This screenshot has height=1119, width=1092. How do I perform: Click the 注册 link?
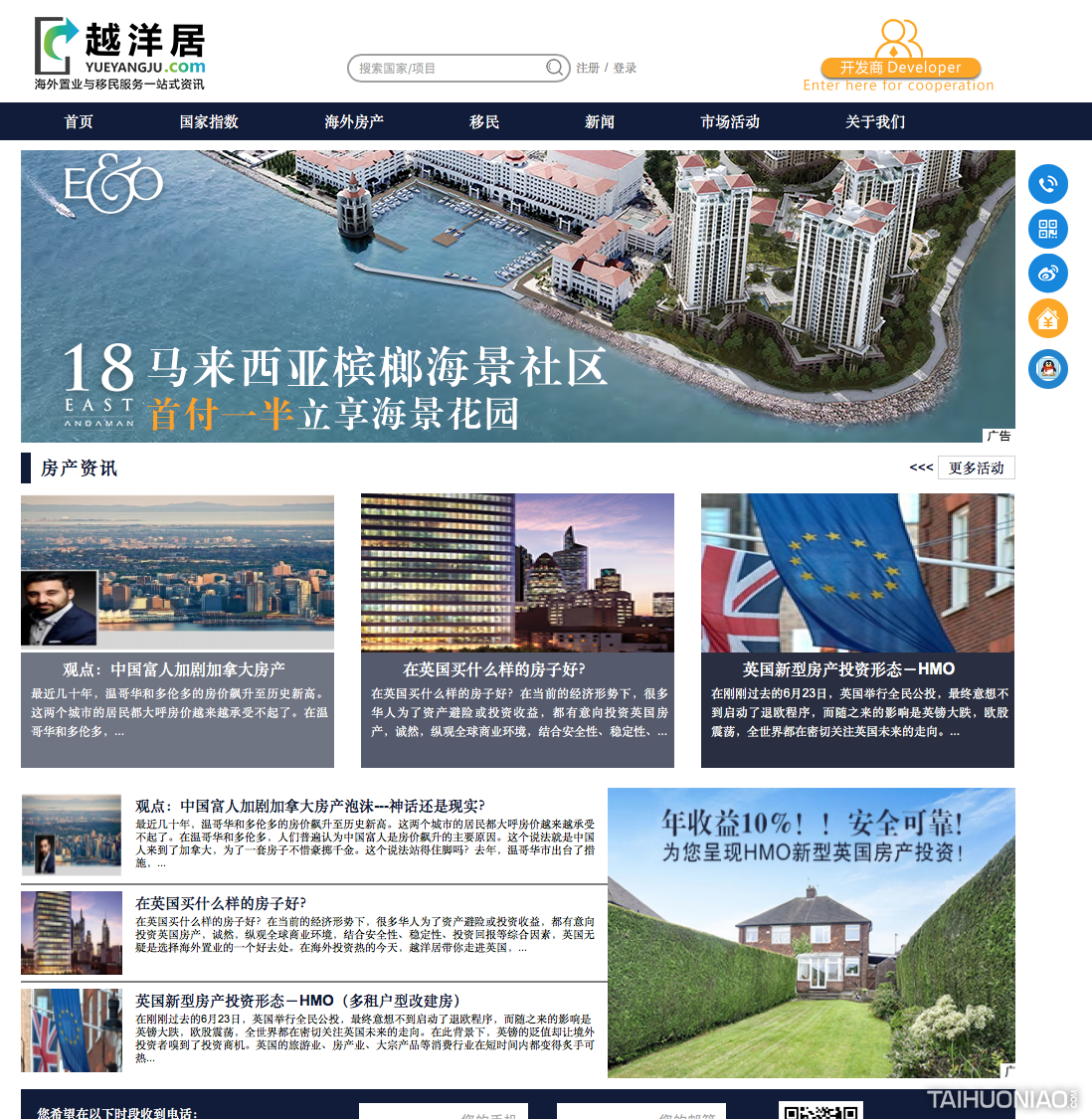pyautogui.click(x=588, y=68)
